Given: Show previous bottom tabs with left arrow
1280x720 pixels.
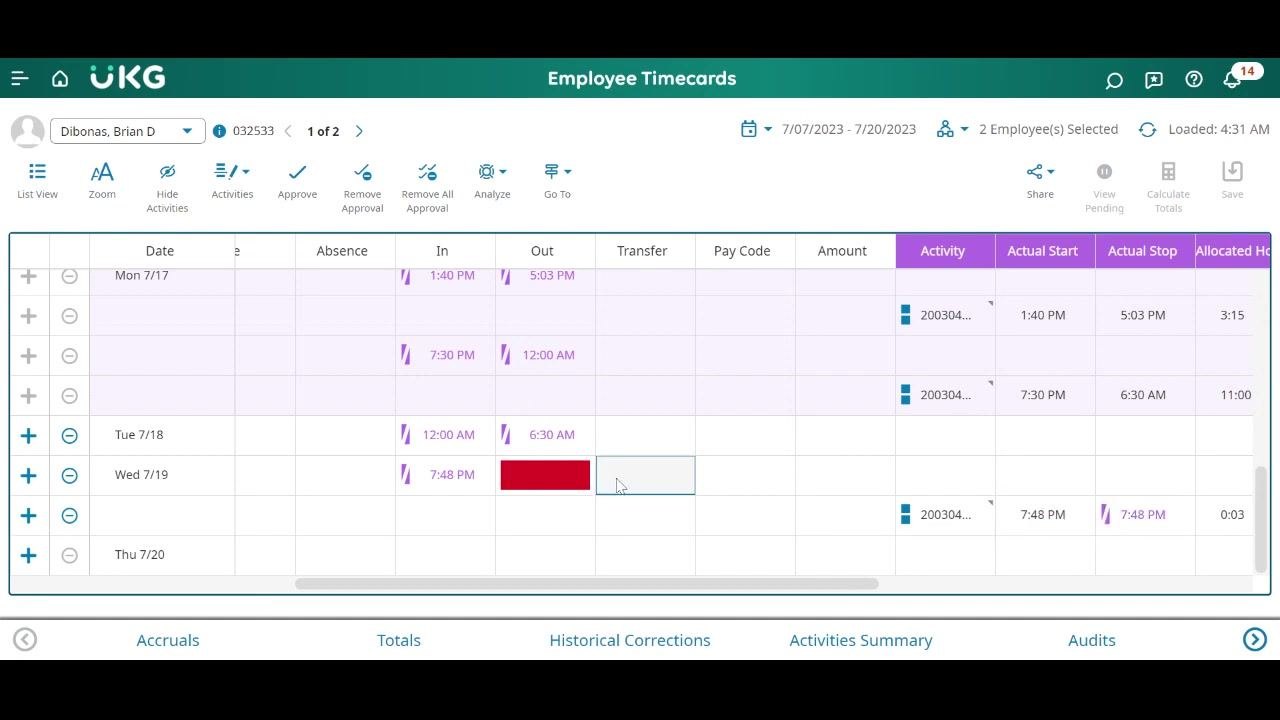Looking at the screenshot, I should coord(25,639).
